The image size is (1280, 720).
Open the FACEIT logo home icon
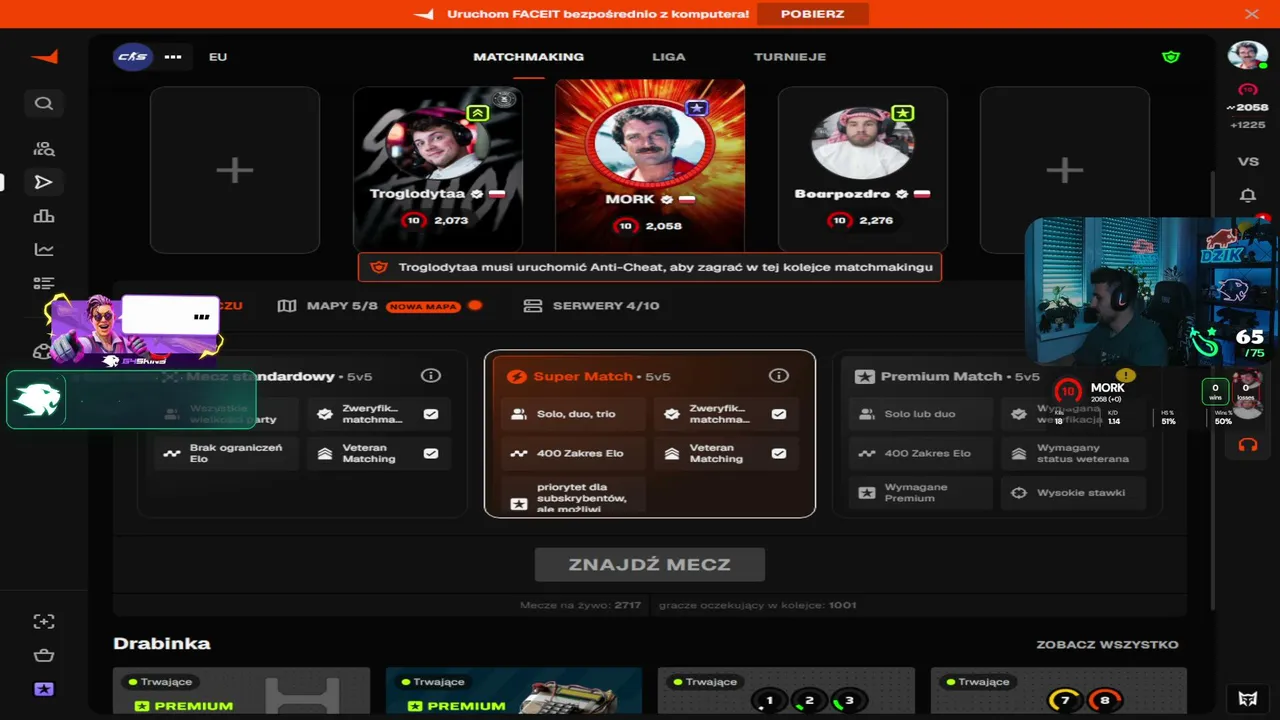click(44, 57)
